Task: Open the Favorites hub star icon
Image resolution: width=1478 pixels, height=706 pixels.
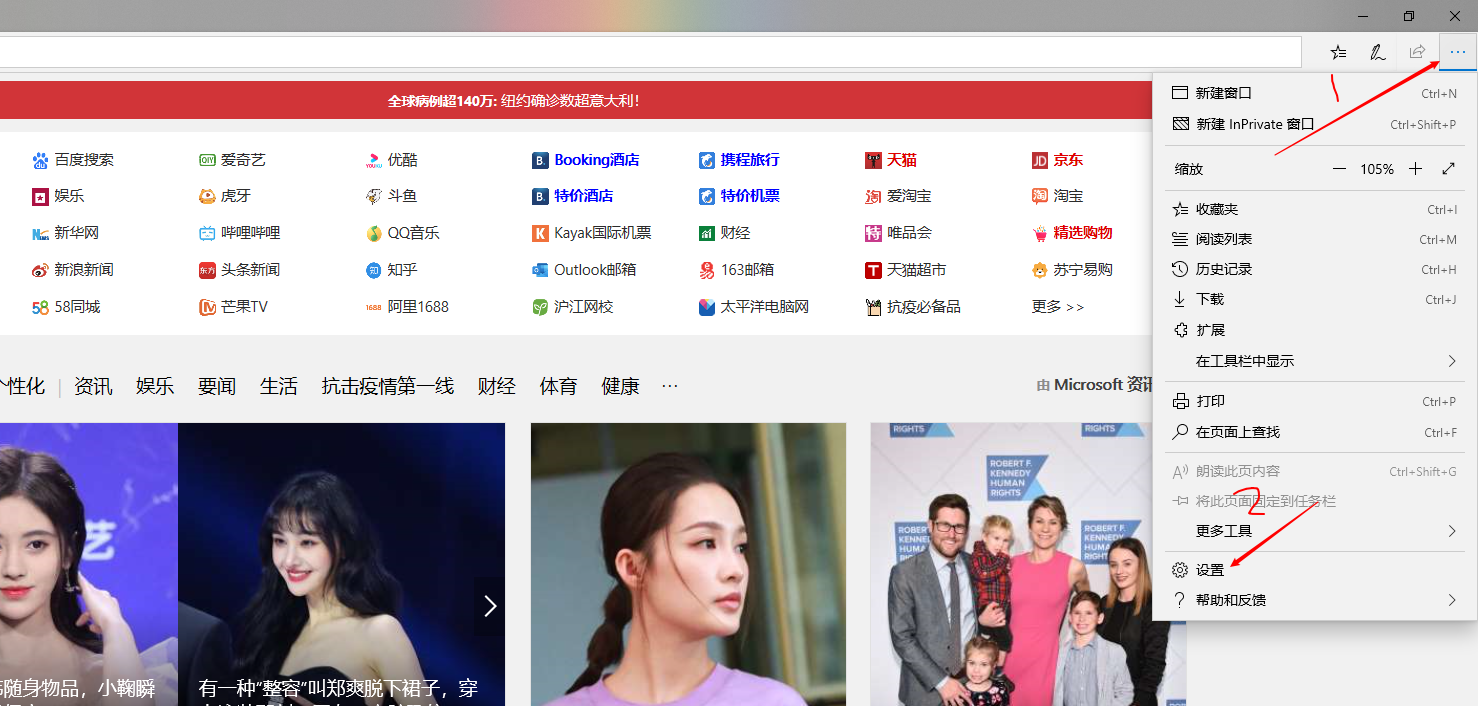Action: 1338,52
